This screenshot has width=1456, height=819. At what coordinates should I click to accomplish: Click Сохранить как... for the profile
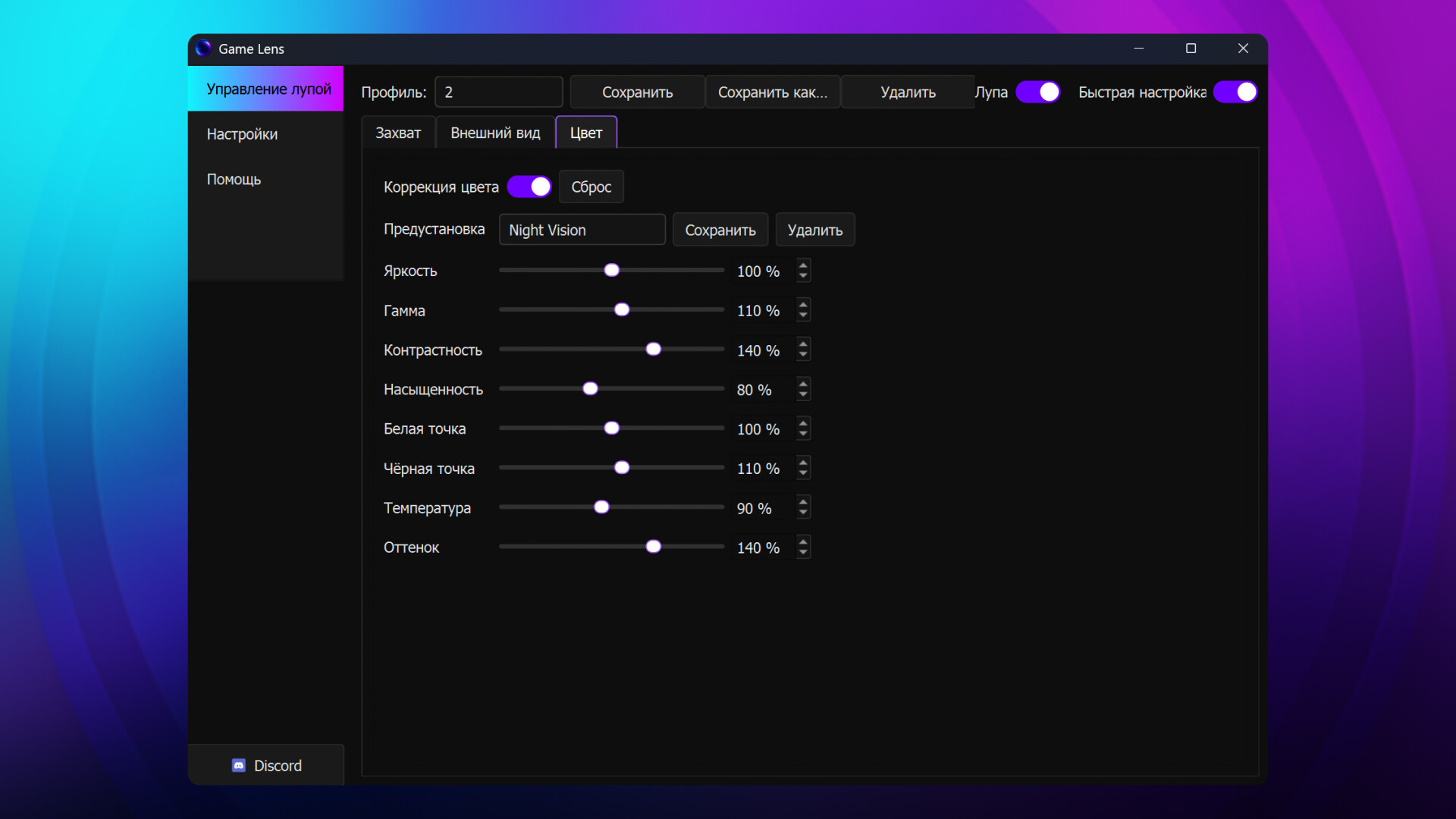772,92
